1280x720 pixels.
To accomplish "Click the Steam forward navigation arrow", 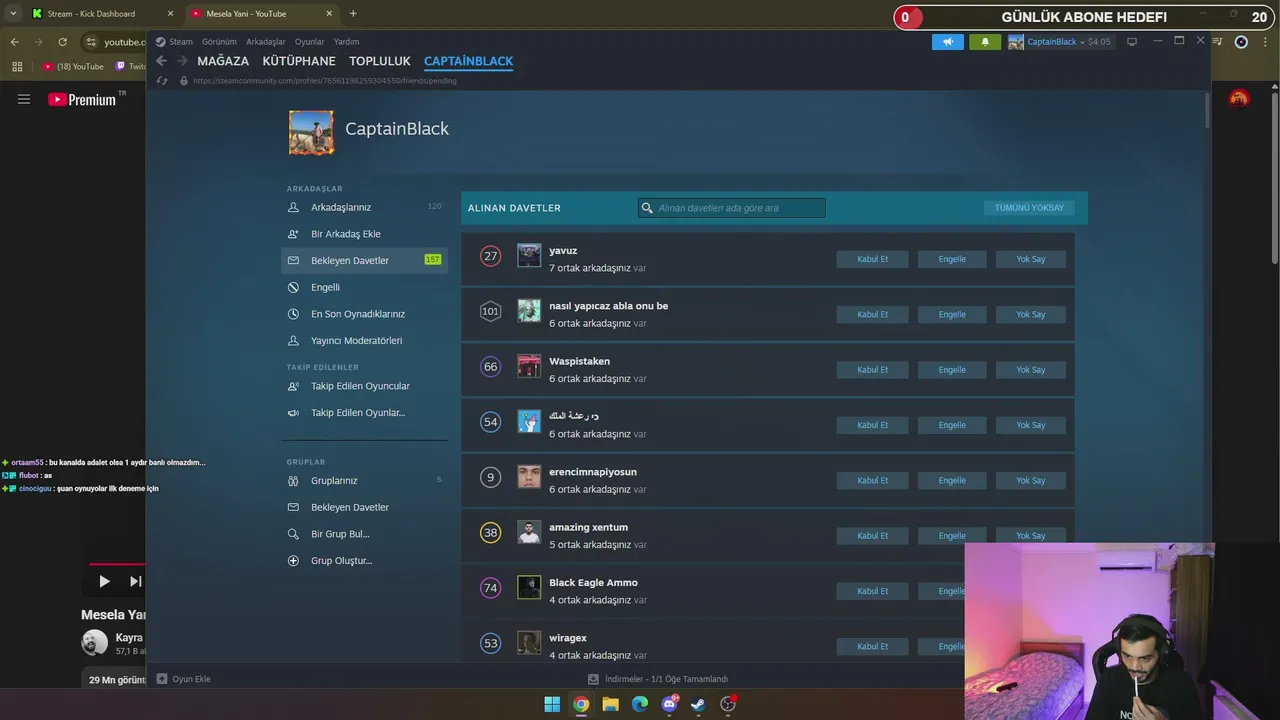I will 182,61.
